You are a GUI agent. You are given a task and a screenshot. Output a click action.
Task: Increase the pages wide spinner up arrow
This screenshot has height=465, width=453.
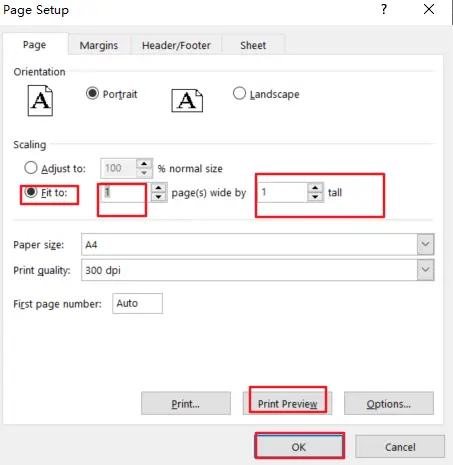click(159, 188)
